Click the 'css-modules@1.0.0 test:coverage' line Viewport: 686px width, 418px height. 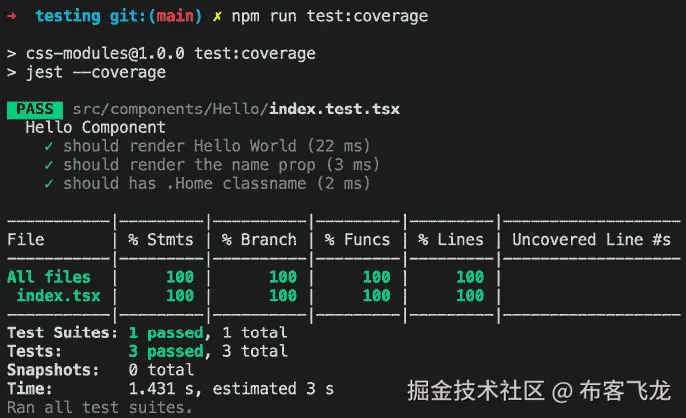point(171,53)
